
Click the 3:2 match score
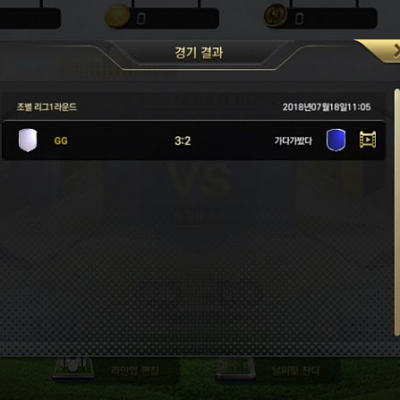click(x=183, y=141)
